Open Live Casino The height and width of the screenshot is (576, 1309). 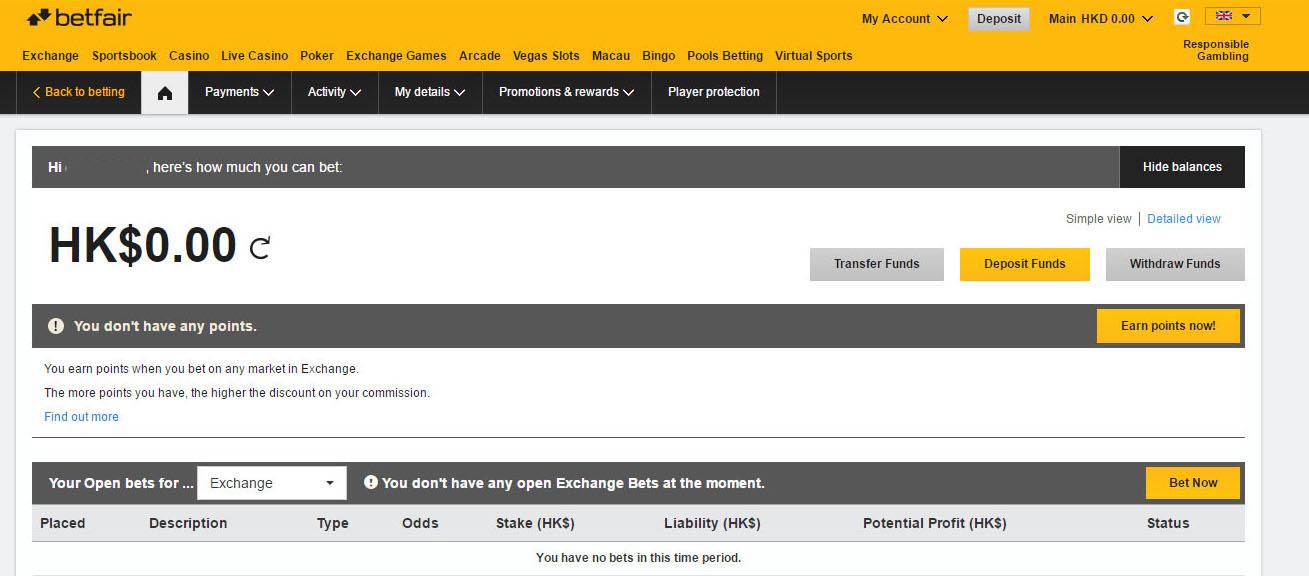pyautogui.click(x=255, y=56)
